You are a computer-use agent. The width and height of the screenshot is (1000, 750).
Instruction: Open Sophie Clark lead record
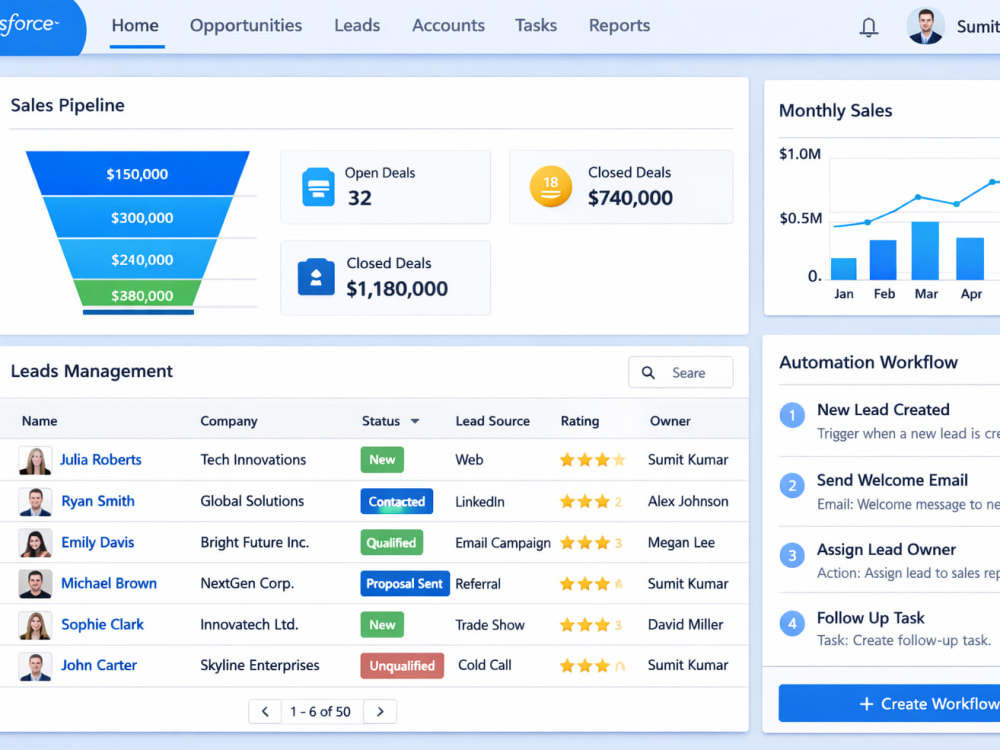point(103,625)
